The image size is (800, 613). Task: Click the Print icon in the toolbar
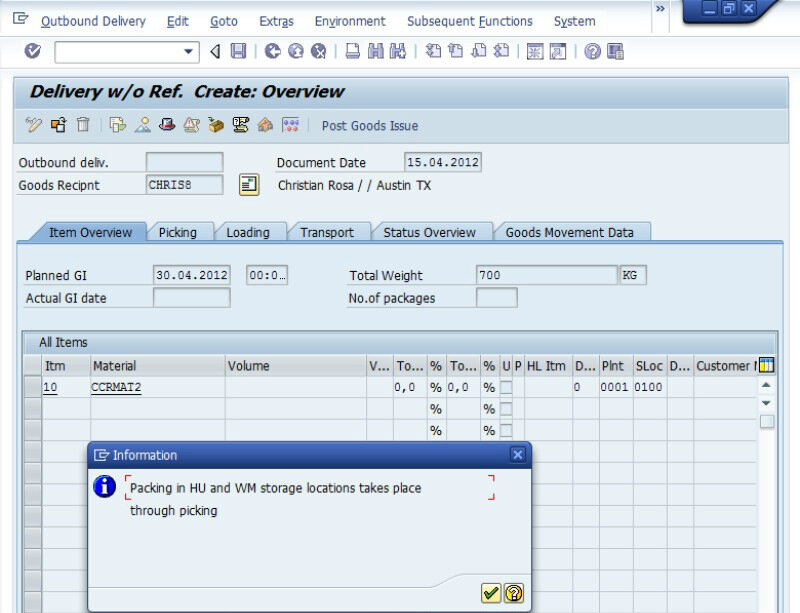pyautogui.click(x=353, y=51)
